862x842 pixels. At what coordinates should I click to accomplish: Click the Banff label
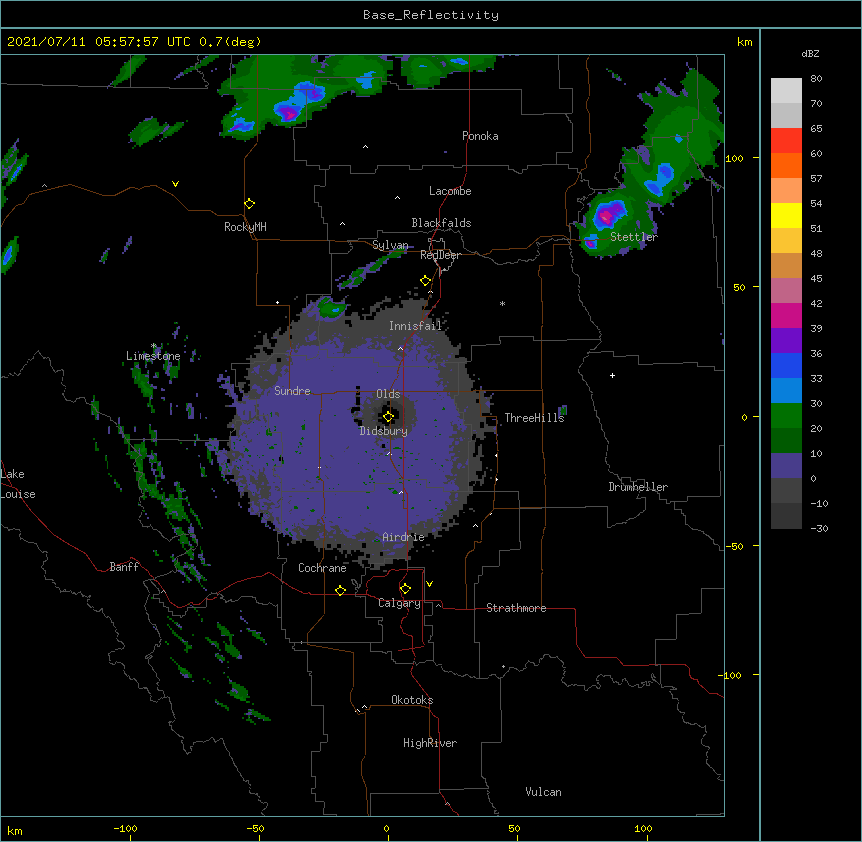click(x=124, y=567)
